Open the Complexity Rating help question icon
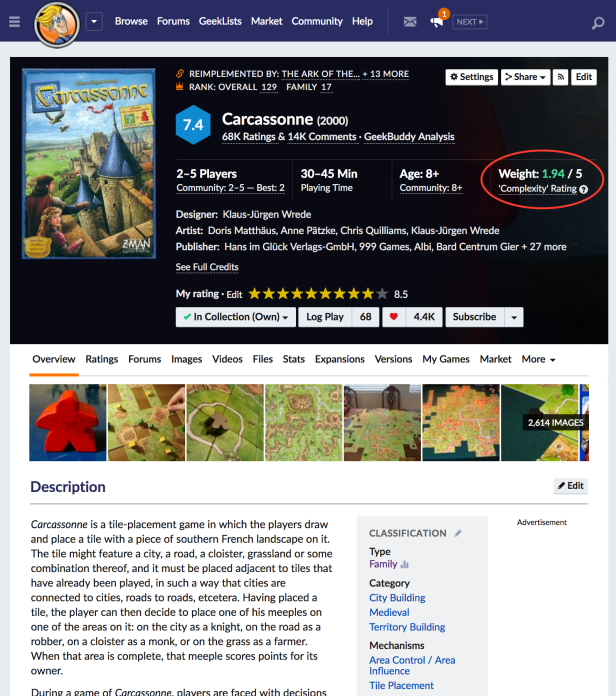The width and height of the screenshot is (616, 696). [x=584, y=190]
